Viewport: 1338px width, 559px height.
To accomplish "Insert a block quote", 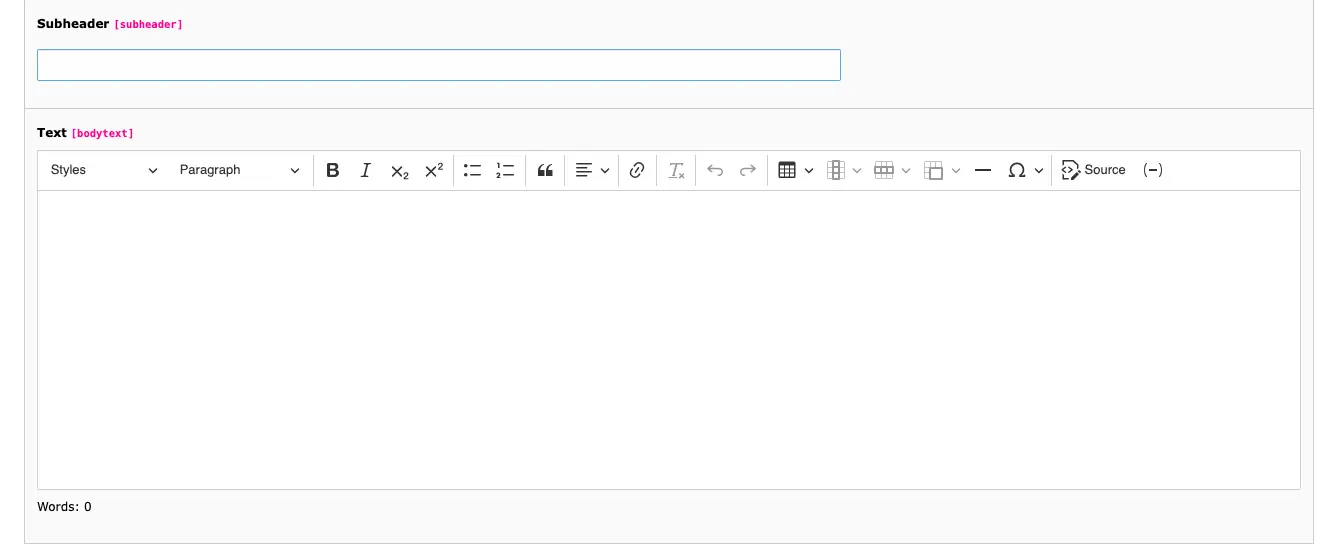I will tap(545, 170).
